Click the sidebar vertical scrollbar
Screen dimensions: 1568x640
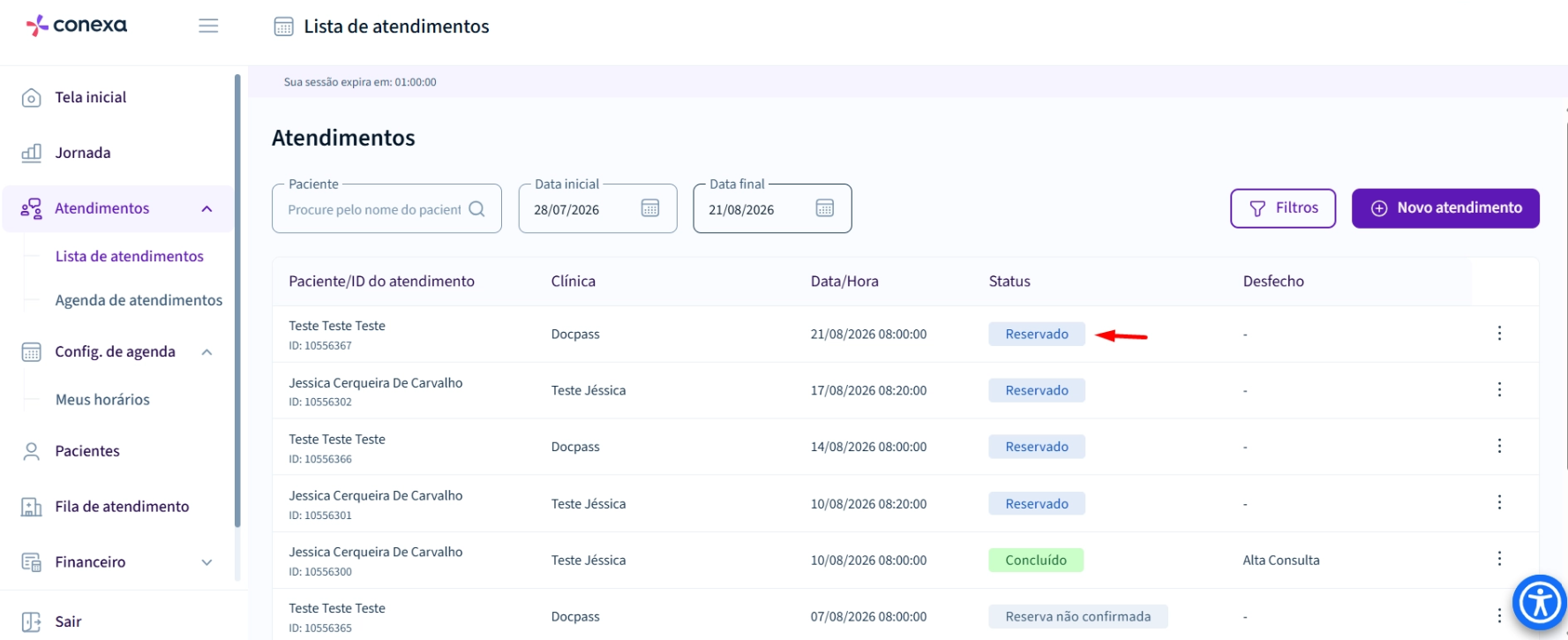pyautogui.click(x=237, y=300)
